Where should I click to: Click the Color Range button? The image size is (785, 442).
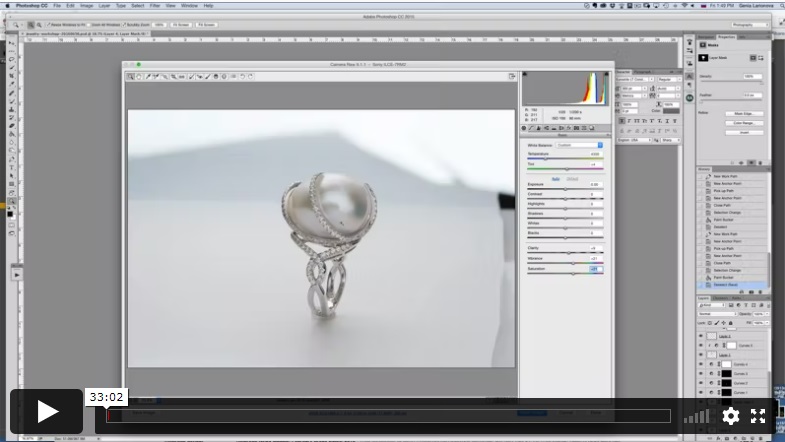click(x=744, y=123)
